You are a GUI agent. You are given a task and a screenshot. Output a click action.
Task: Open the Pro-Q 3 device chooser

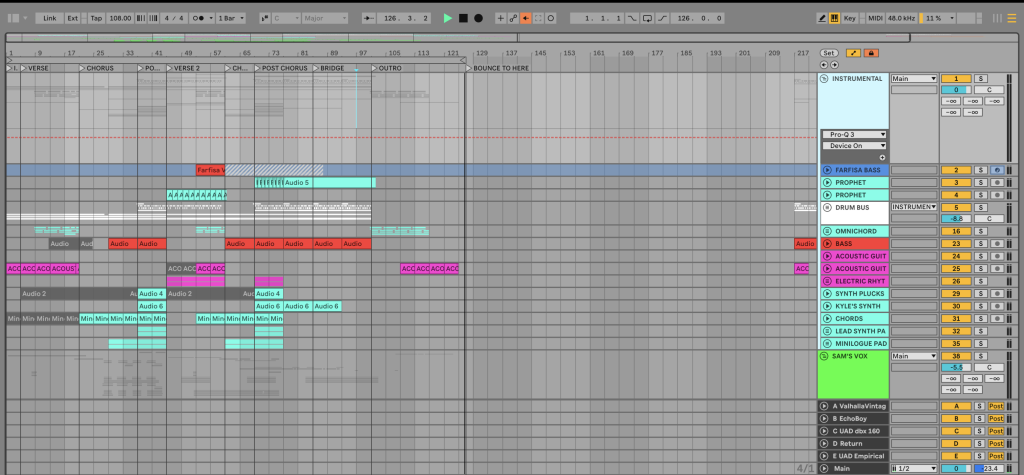(x=854, y=134)
